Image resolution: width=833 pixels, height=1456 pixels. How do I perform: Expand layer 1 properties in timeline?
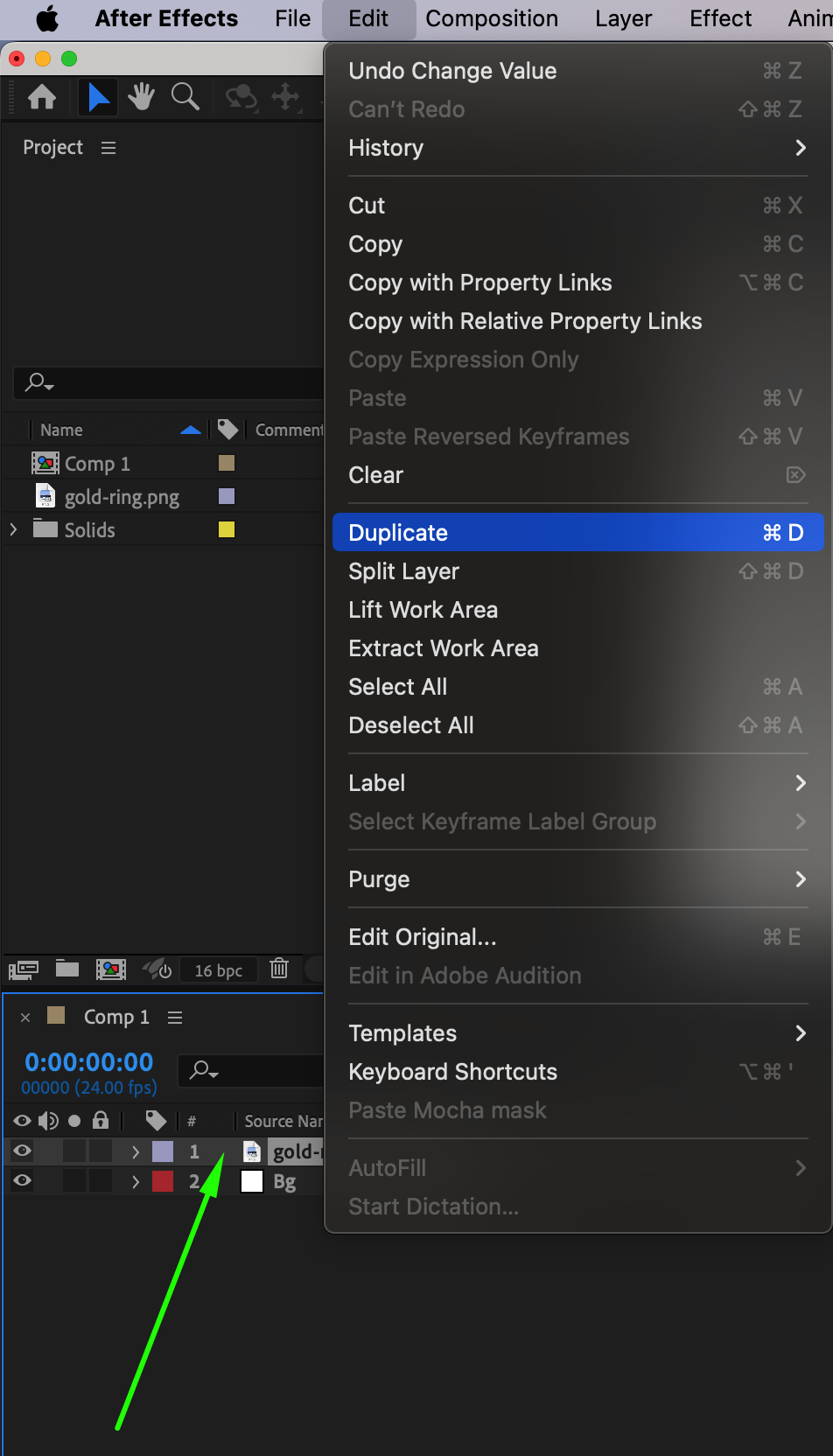(135, 1151)
